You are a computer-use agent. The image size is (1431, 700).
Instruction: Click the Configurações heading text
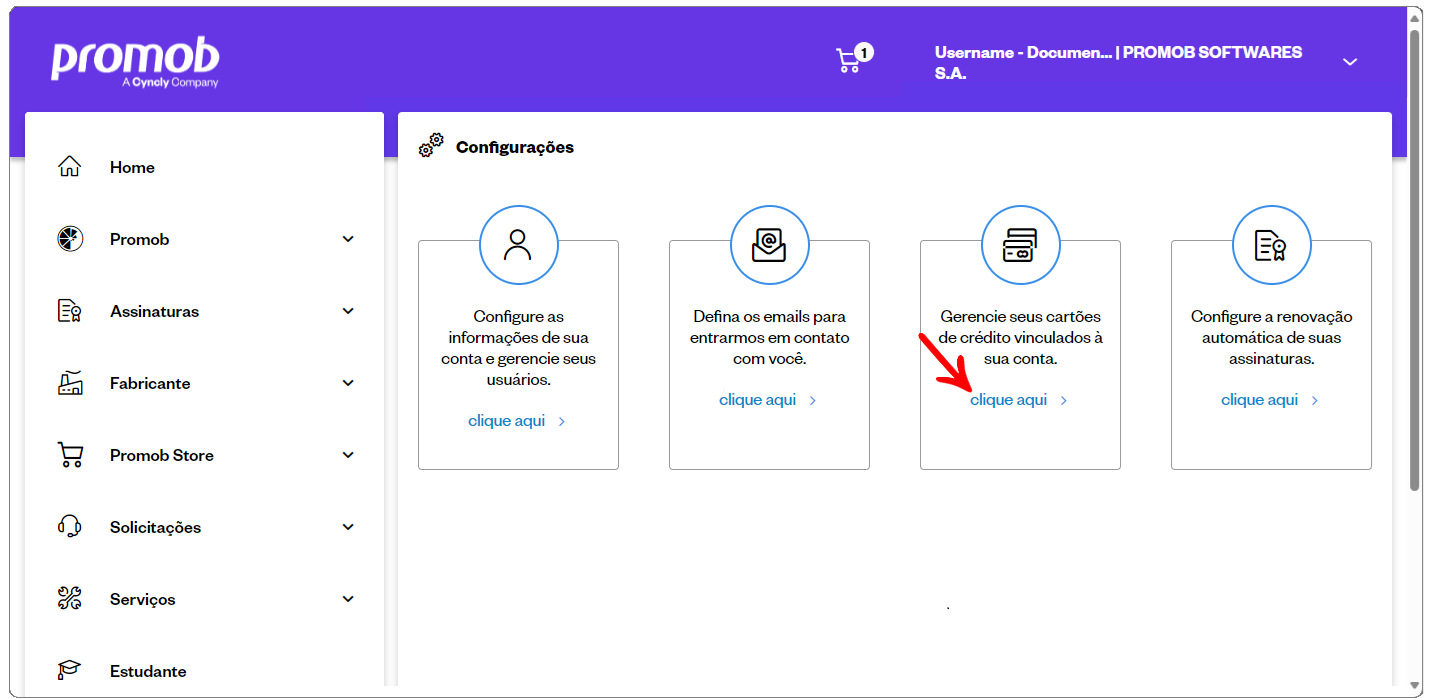(515, 147)
